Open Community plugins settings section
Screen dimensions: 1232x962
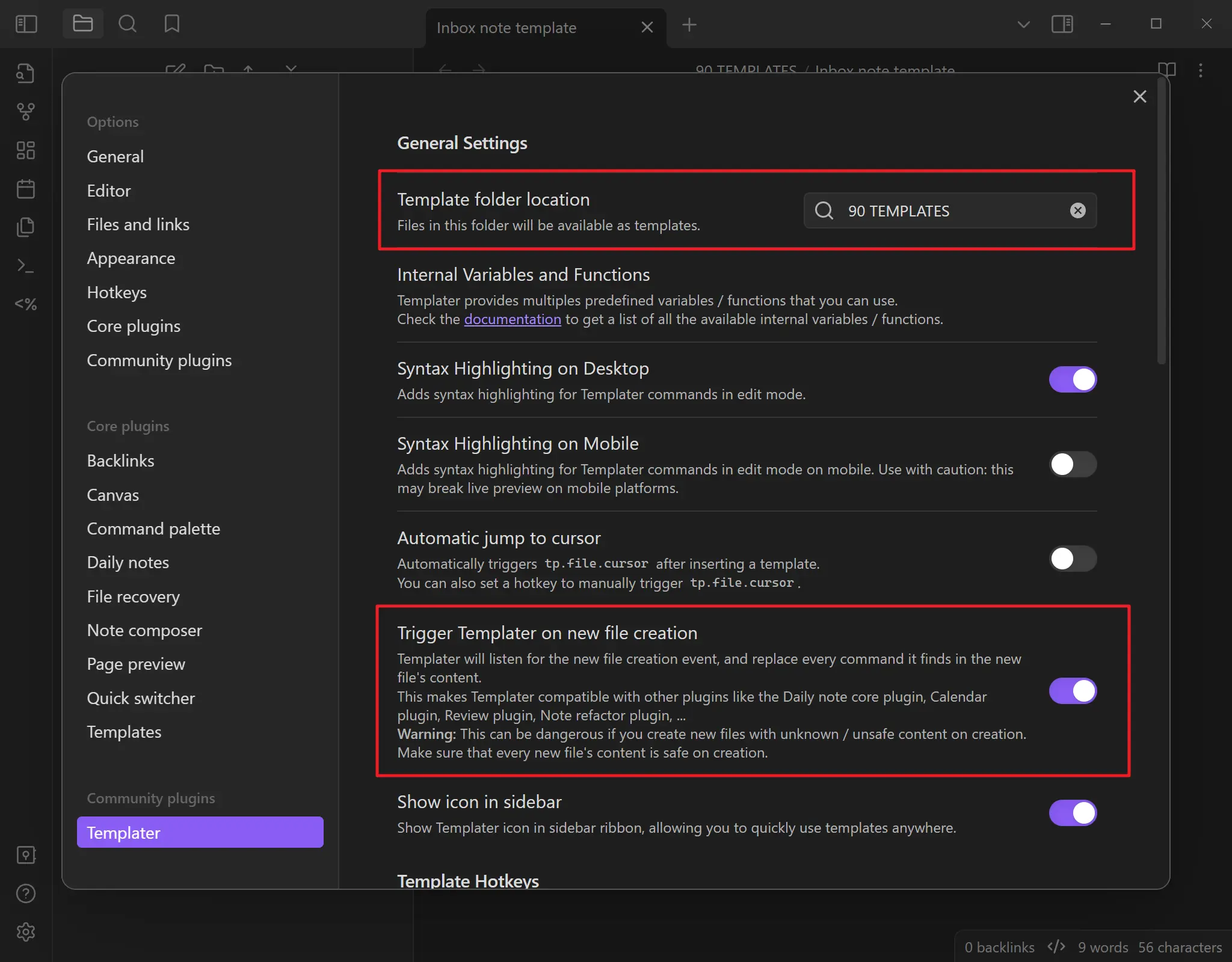pos(159,360)
